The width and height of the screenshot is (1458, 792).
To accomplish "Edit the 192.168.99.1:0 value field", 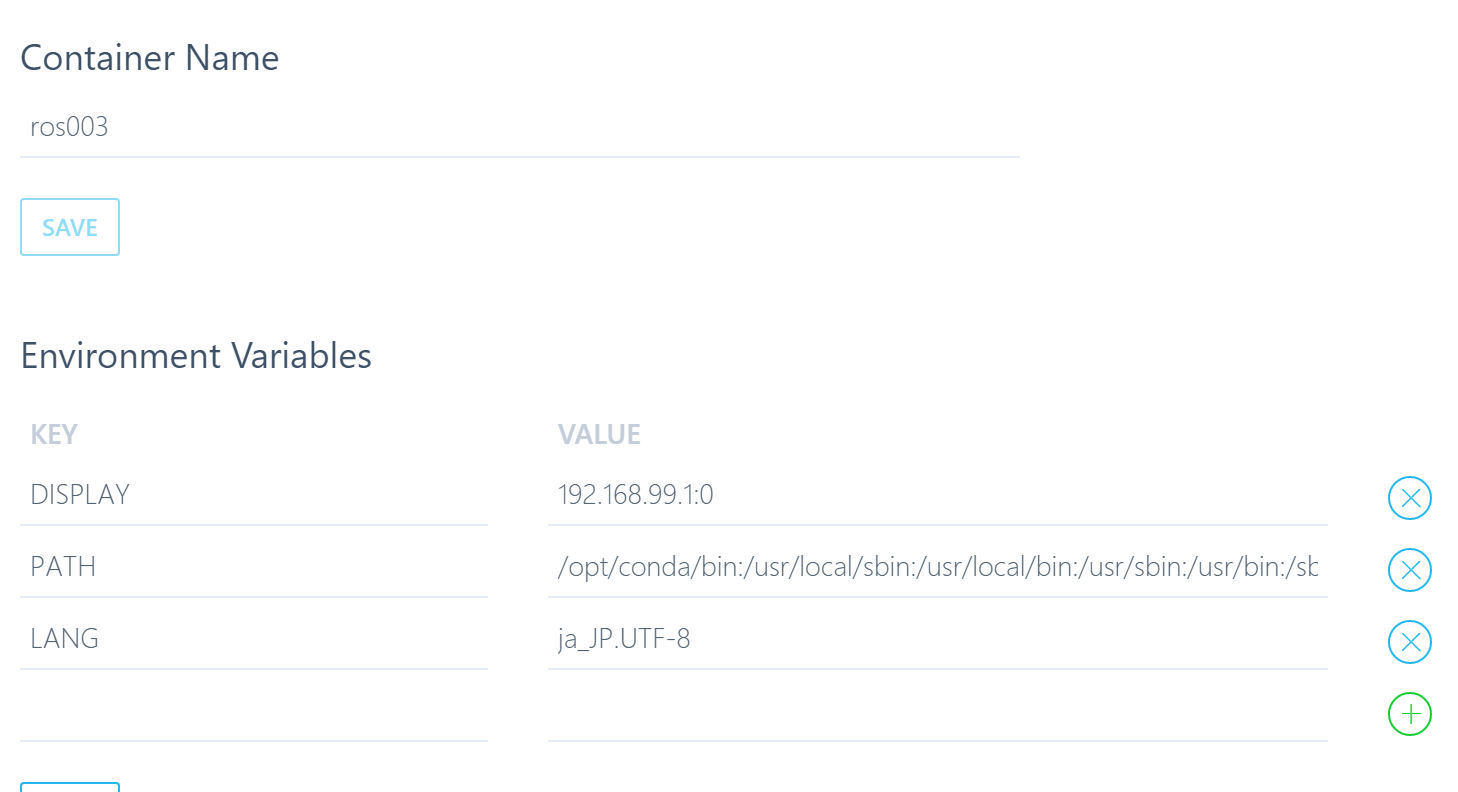I will click(x=938, y=496).
